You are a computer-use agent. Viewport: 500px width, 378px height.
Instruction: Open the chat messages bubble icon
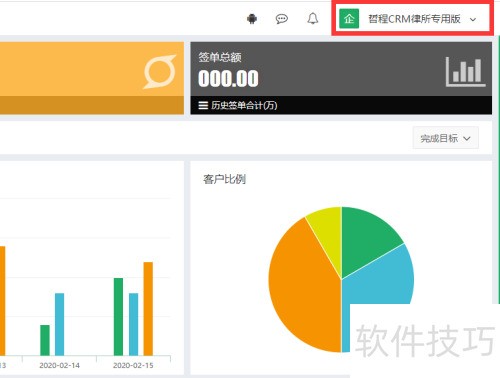click(282, 19)
